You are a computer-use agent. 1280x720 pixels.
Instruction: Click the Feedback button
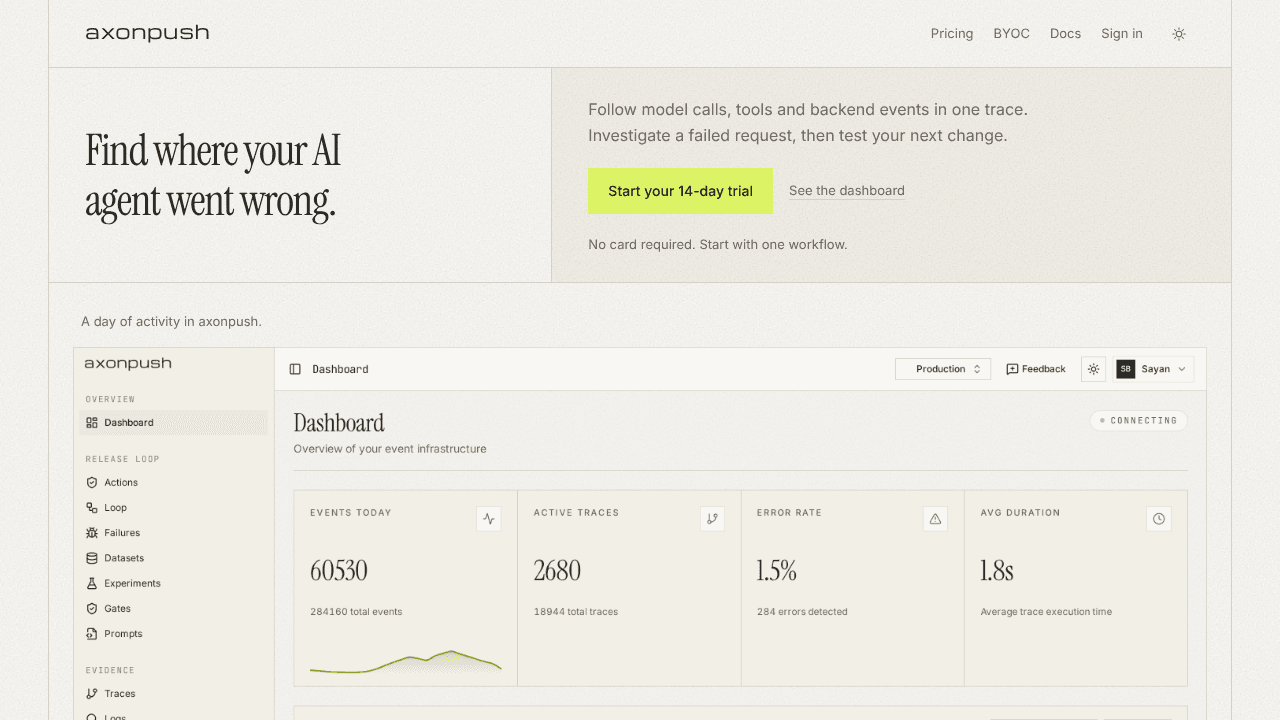point(1036,369)
